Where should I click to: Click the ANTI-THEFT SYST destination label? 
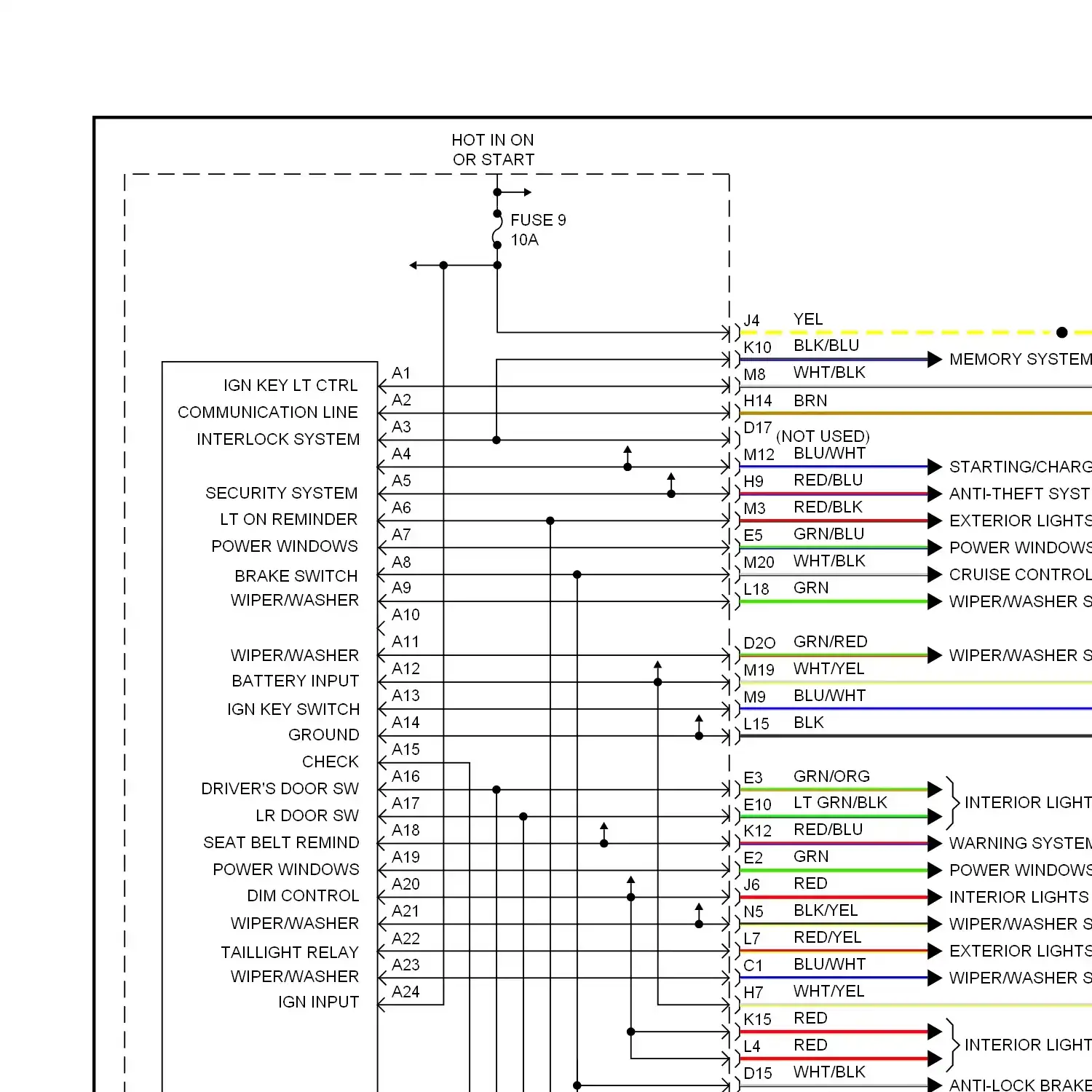point(1019,494)
